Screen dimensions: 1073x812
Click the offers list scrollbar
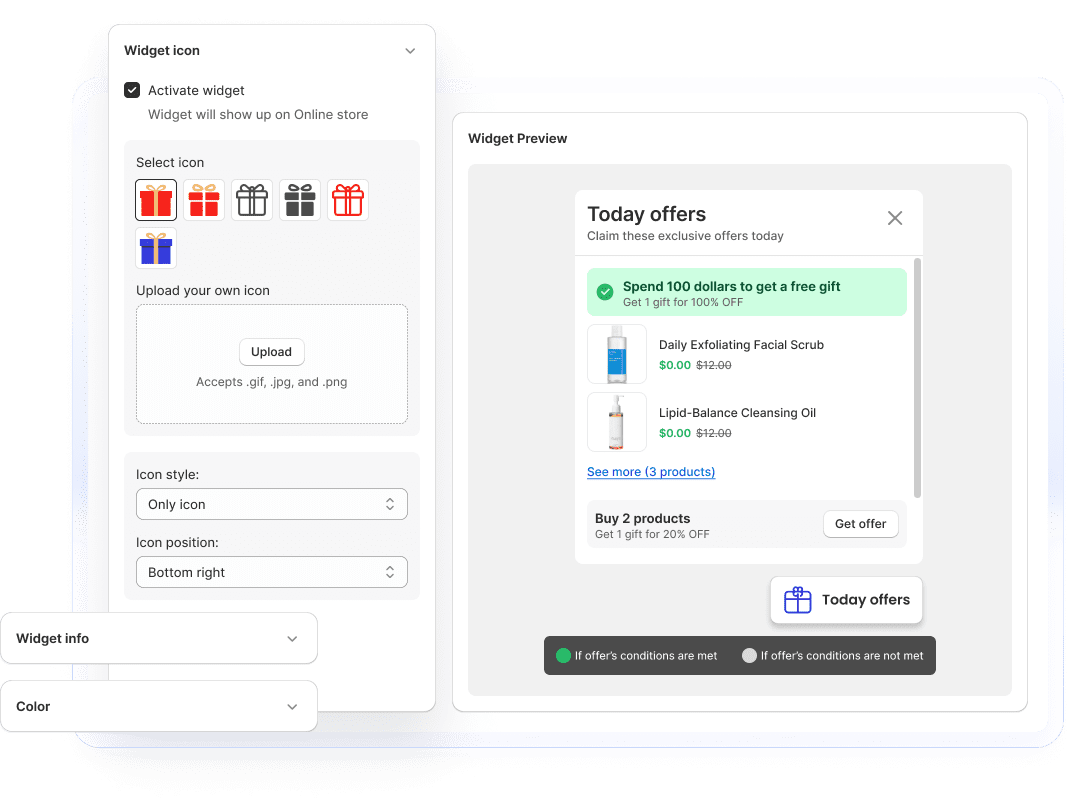918,380
